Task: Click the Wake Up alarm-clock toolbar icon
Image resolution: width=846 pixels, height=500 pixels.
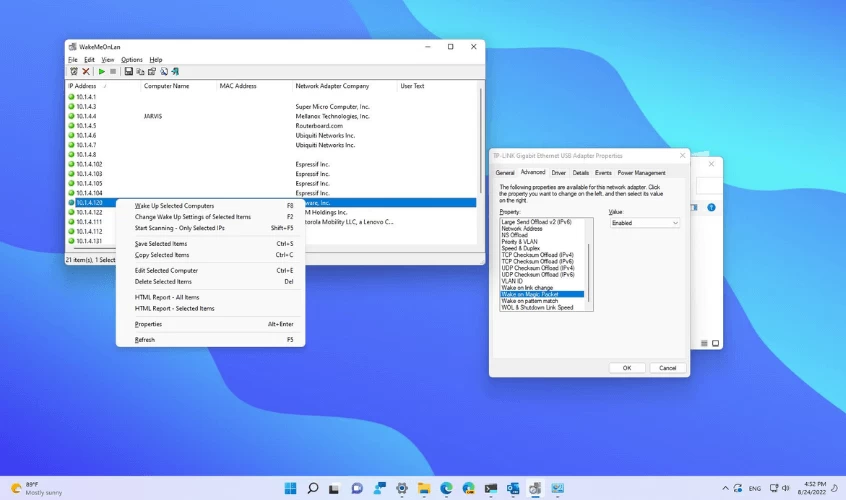Action: pyautogui.click(x=74, y=71)
